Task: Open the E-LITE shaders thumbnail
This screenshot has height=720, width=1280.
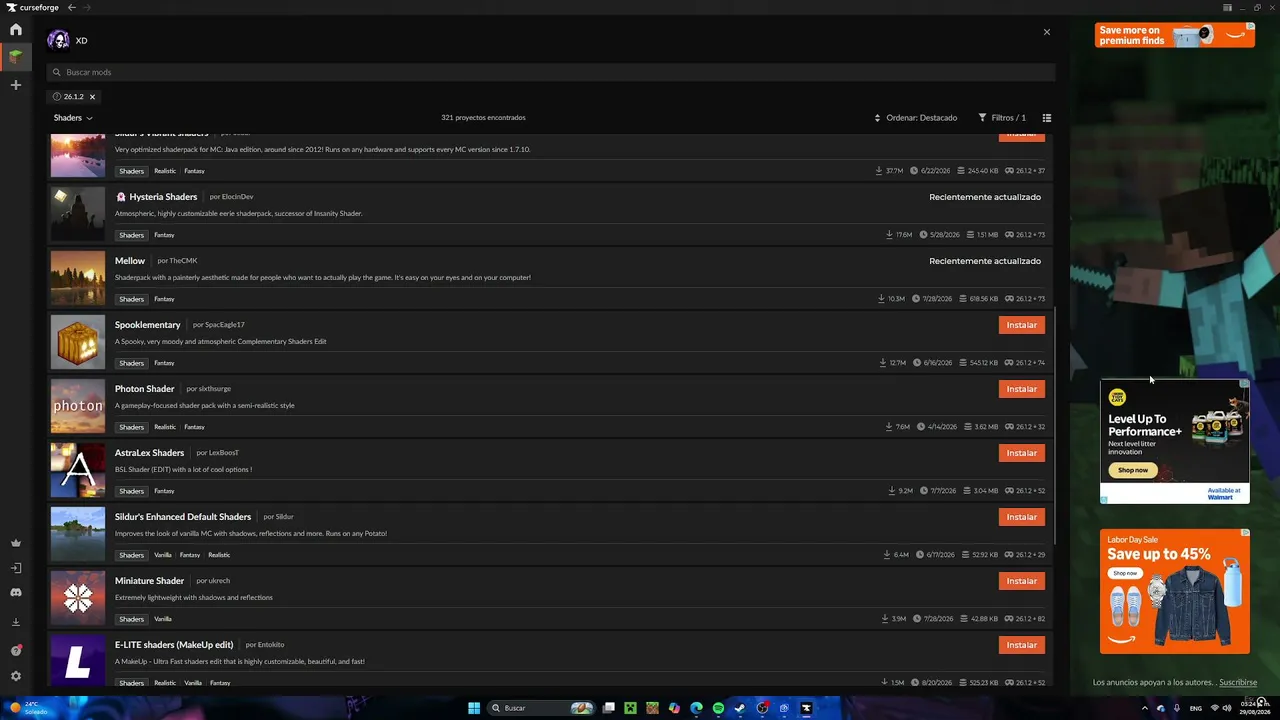Action: pyautogui.click(x=78, y=660)
